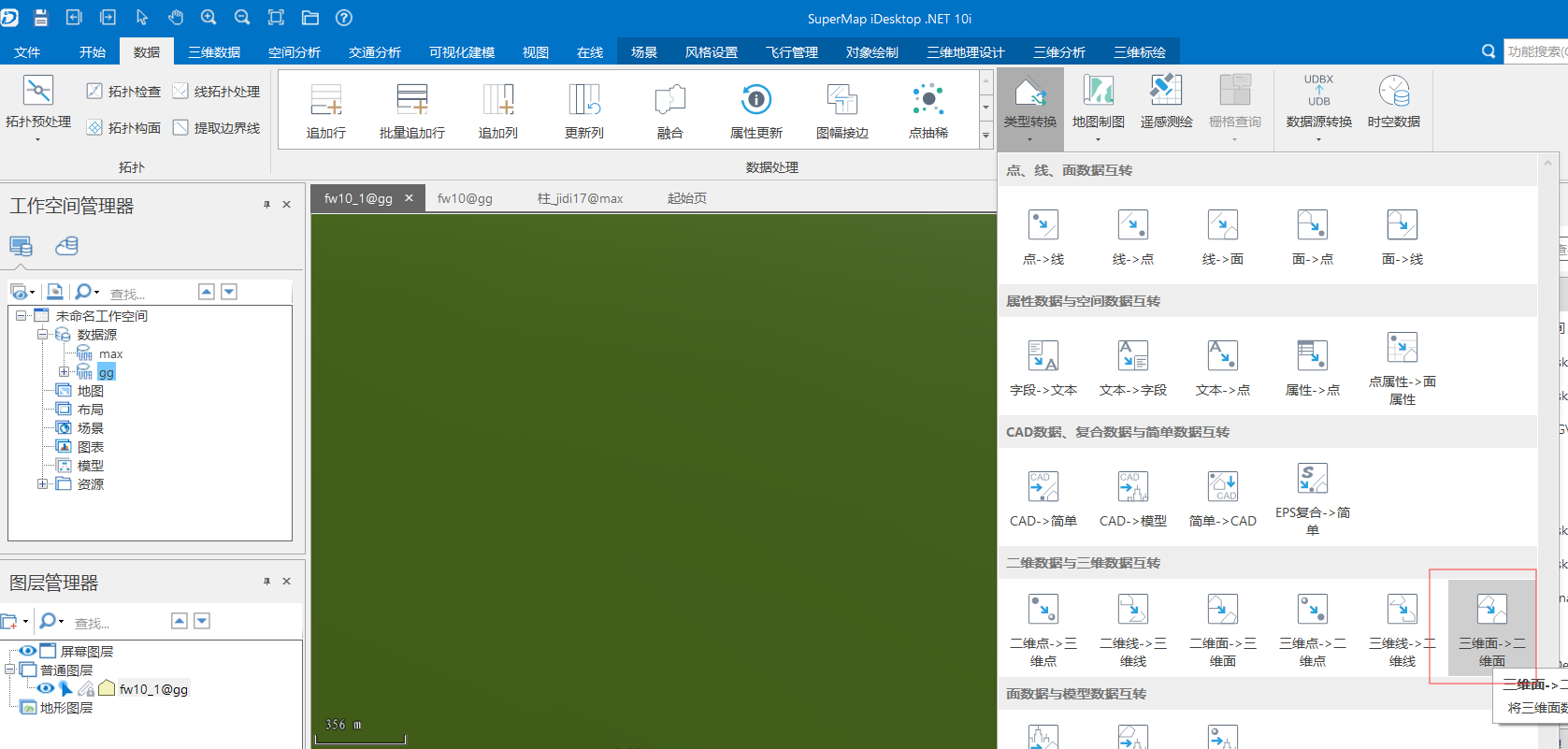Screen dimensions: 1568x749
Task: Click the 提取边界线 button
Action: click(217, 127)
